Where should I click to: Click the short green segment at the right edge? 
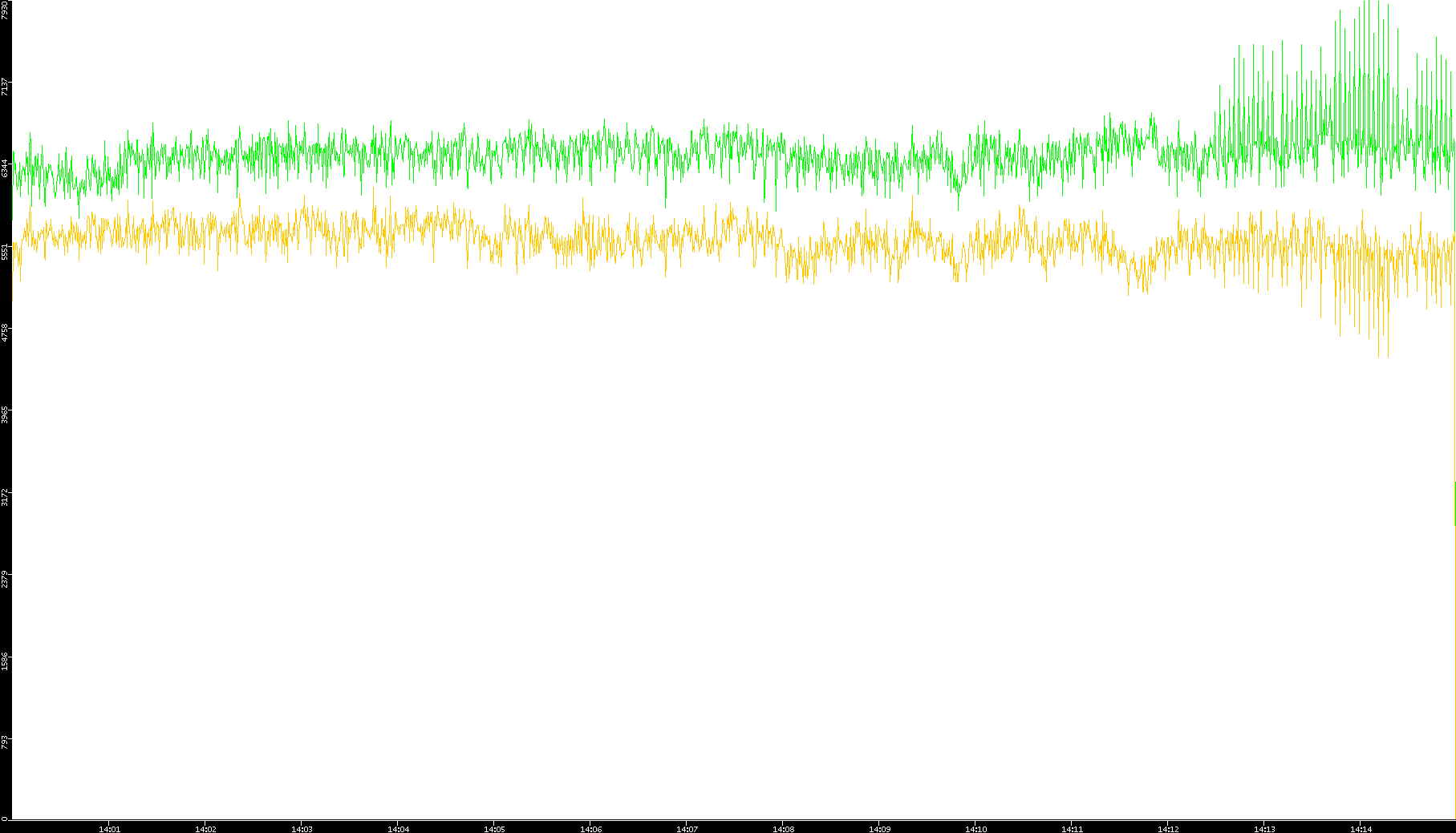pos(1454,503)
